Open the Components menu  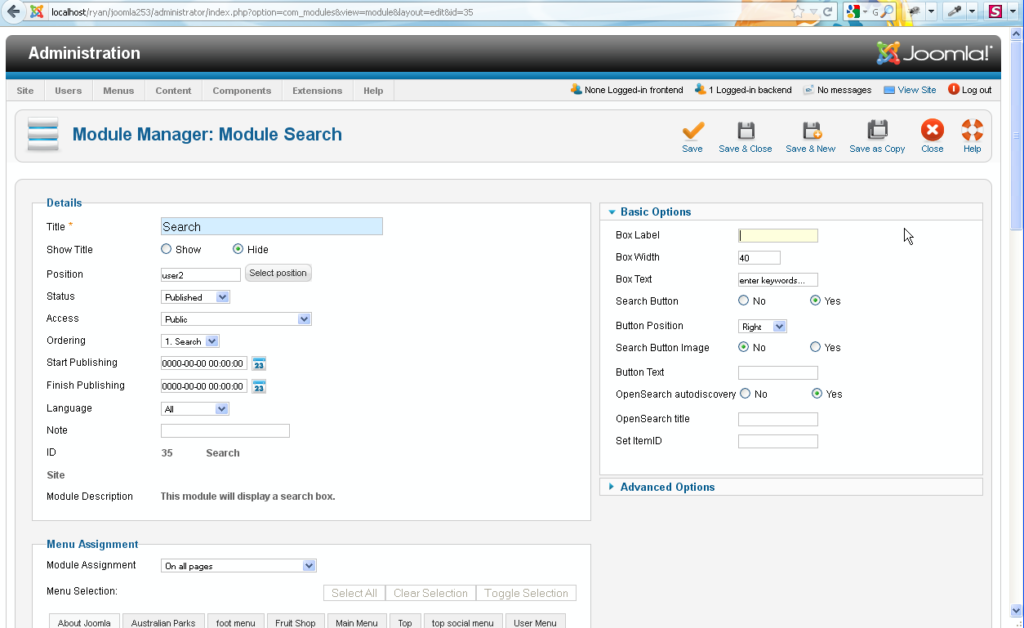(241, 91)
